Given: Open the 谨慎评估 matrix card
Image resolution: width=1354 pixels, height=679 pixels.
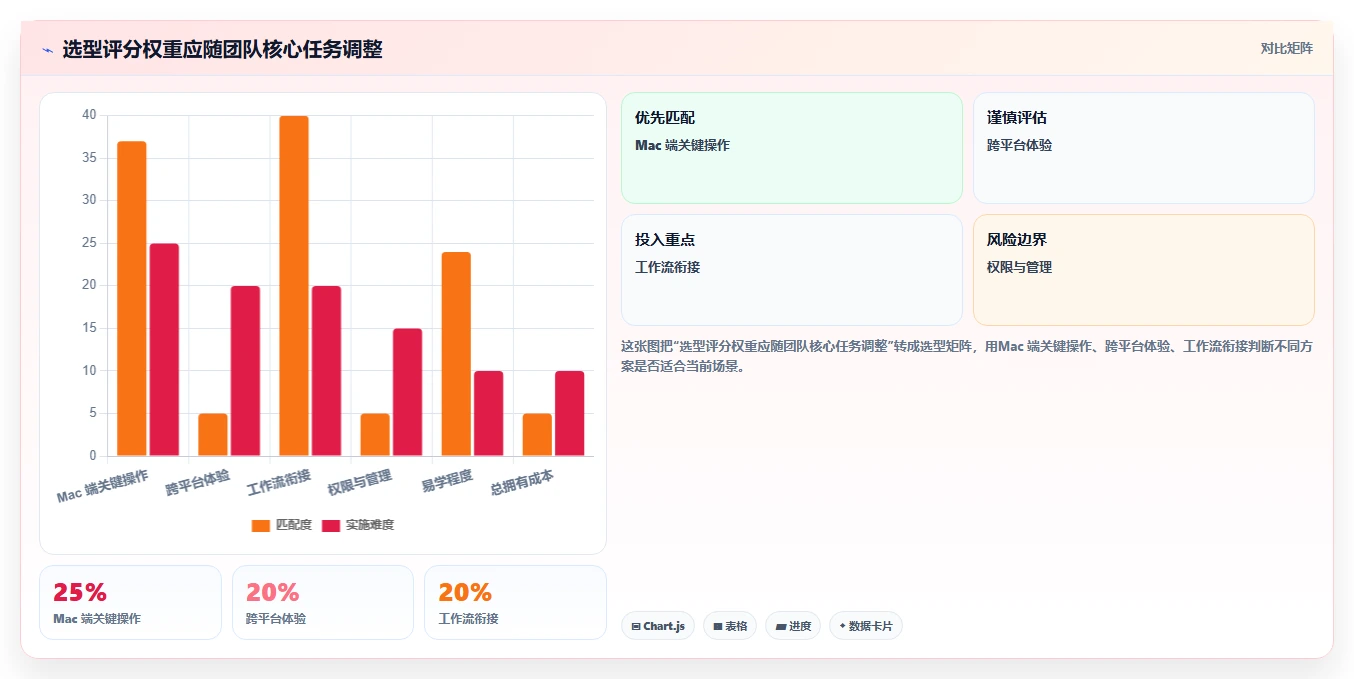Looking at the screenshot, I should (1144, 148).
